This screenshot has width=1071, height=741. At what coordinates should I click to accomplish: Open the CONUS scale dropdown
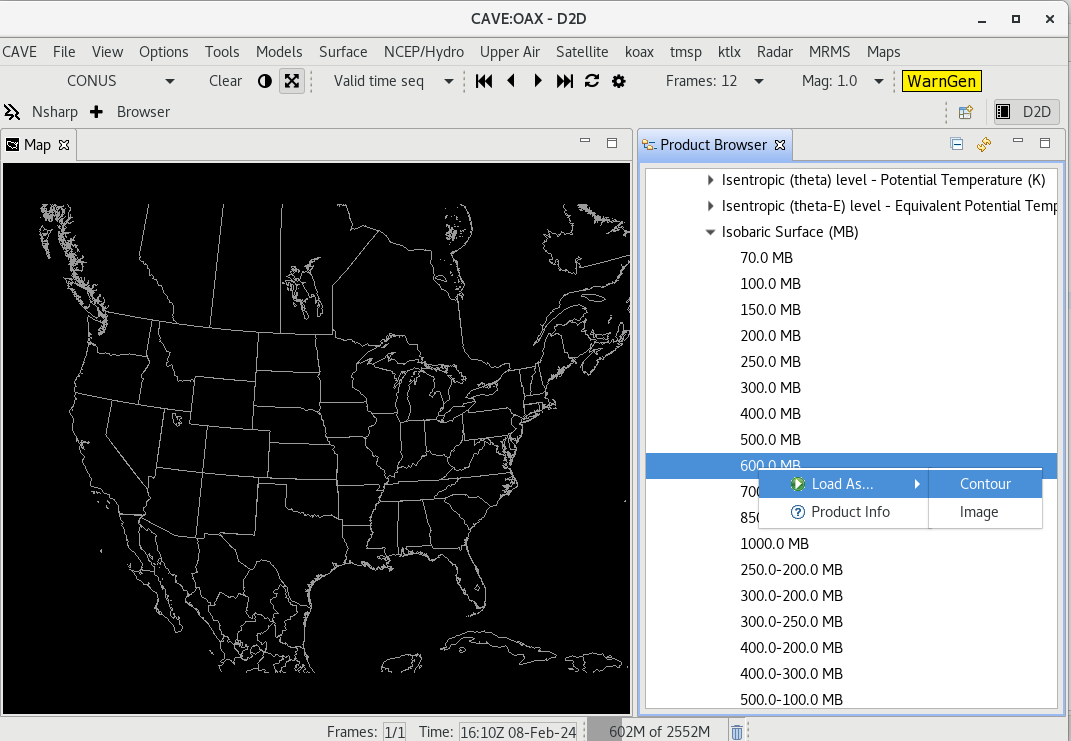tap(169, 81)
